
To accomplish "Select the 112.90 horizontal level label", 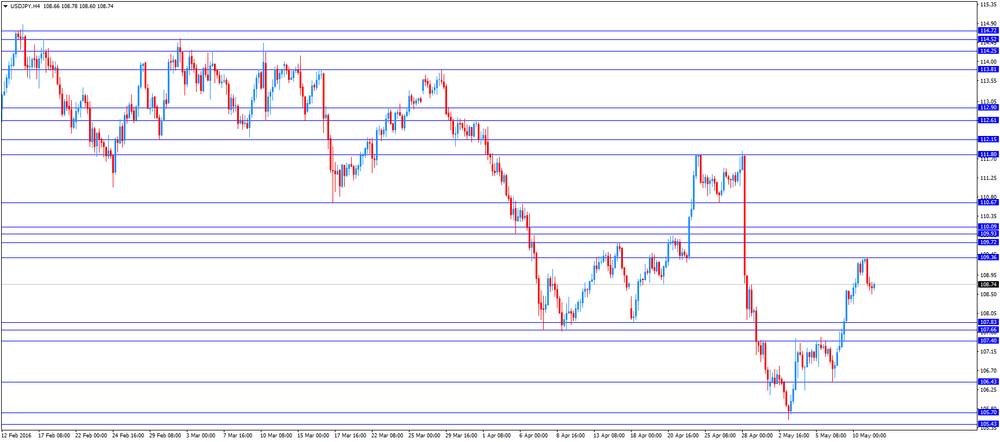I will click(988, 108).
